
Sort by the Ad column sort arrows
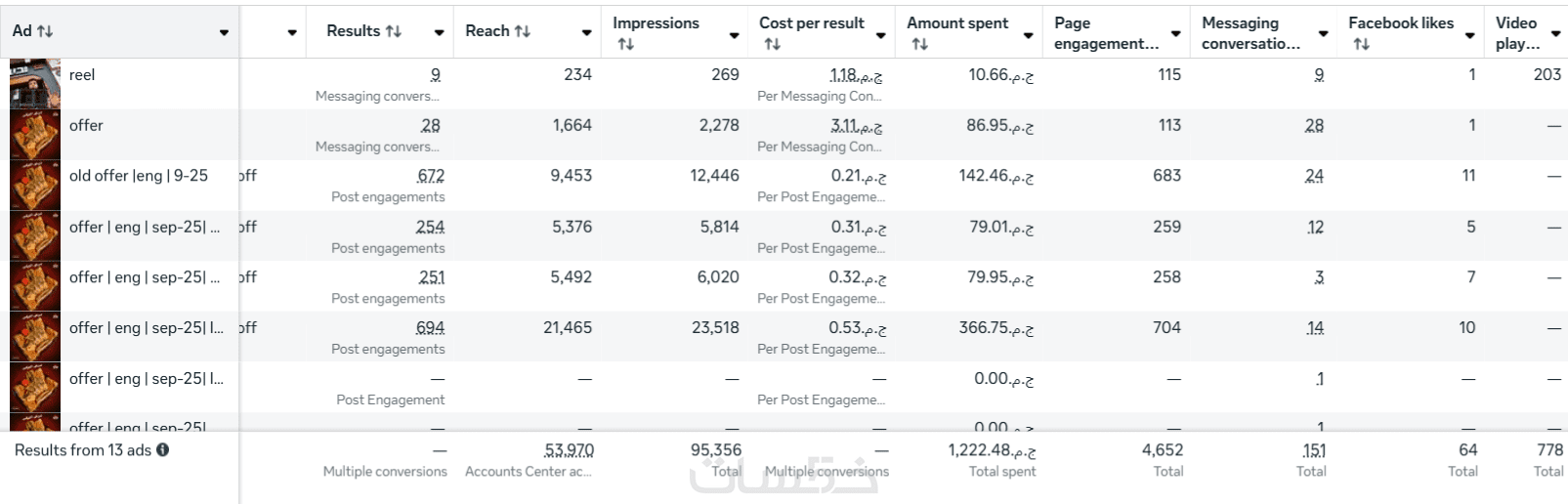45,31
